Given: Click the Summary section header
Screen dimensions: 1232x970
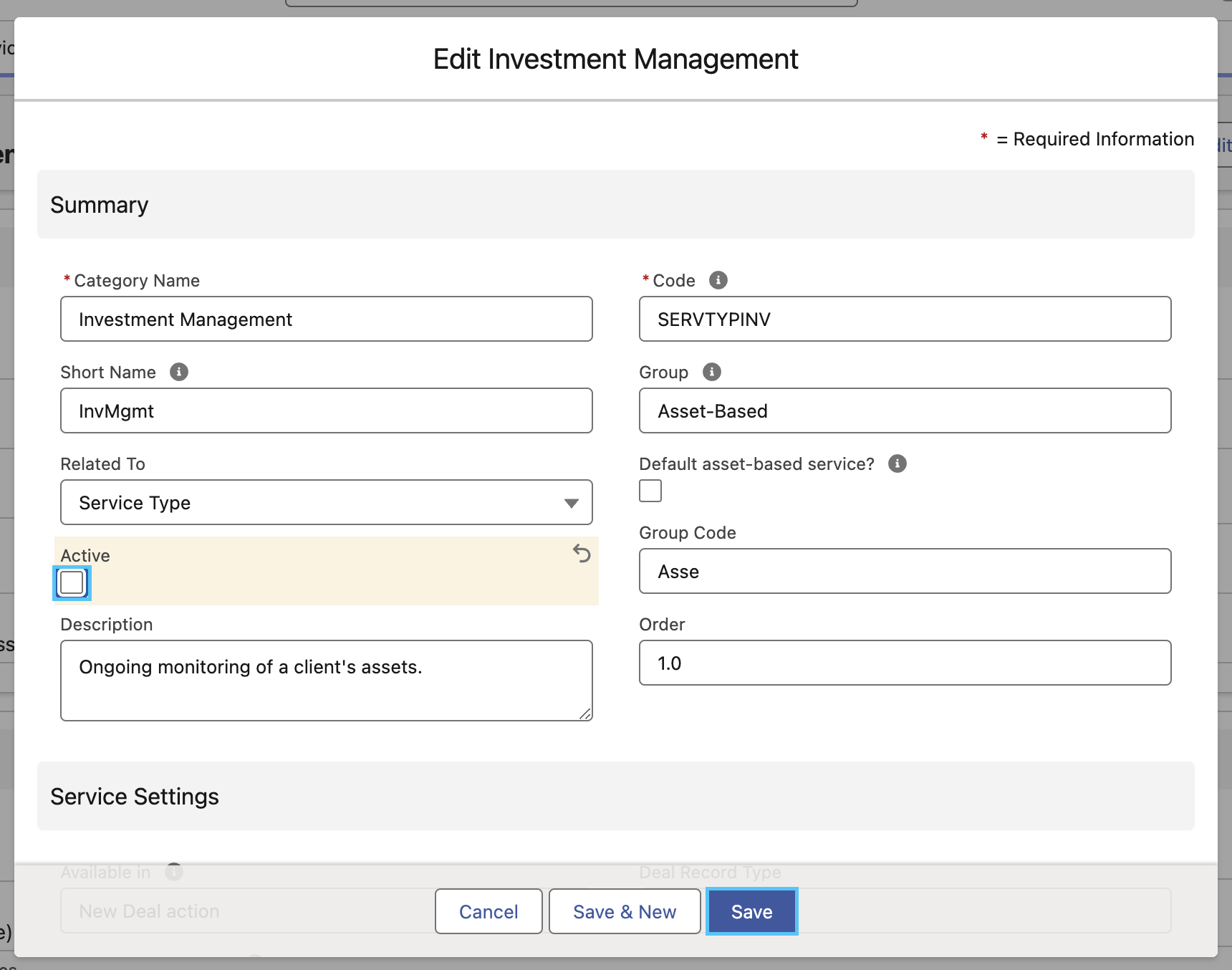Looking at the screenshot, I should coord(616,204).
